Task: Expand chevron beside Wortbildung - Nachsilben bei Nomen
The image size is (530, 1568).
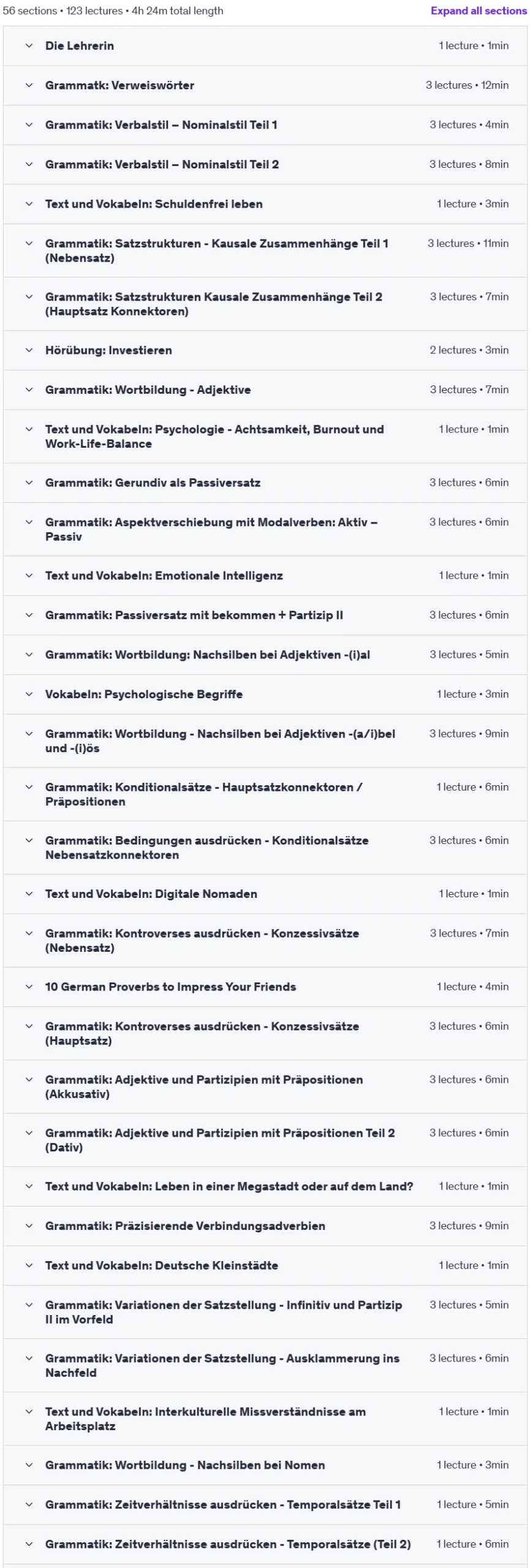Action: click(29, 1465)
